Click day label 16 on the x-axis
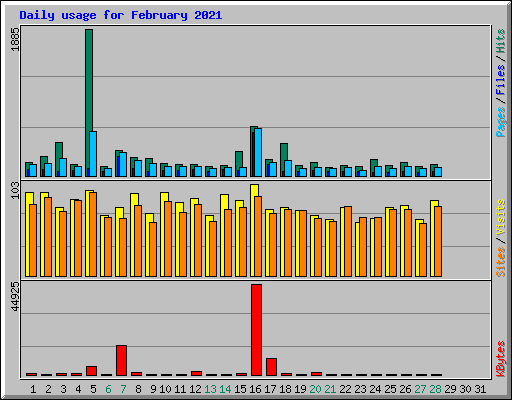 255,389
